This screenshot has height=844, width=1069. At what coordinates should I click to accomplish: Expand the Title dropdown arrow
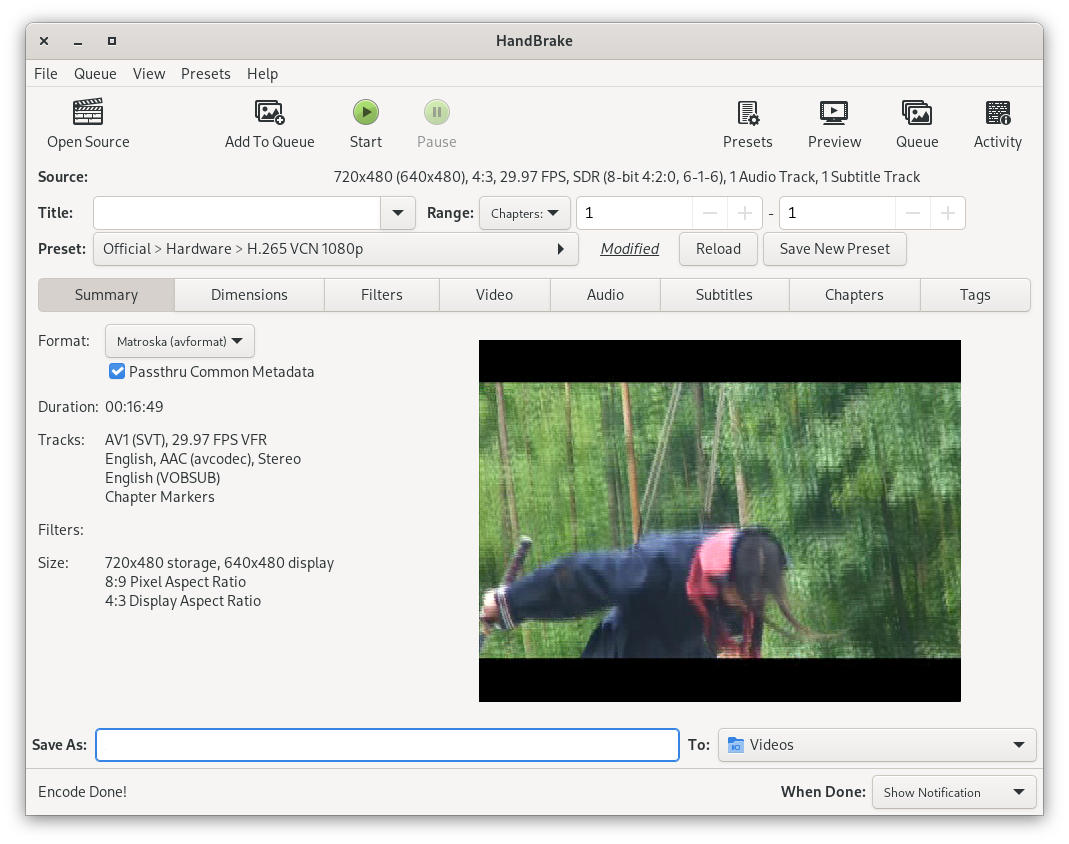(398, 213)
